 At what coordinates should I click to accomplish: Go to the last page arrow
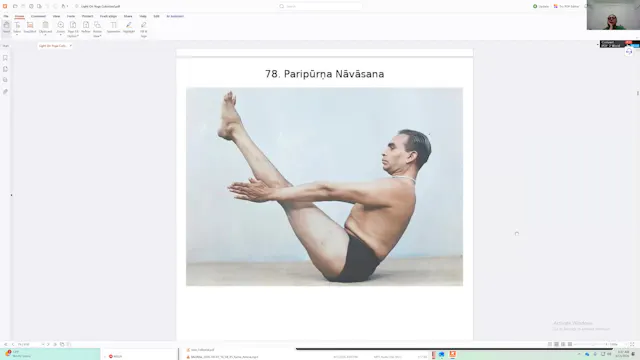pos(55,344)
